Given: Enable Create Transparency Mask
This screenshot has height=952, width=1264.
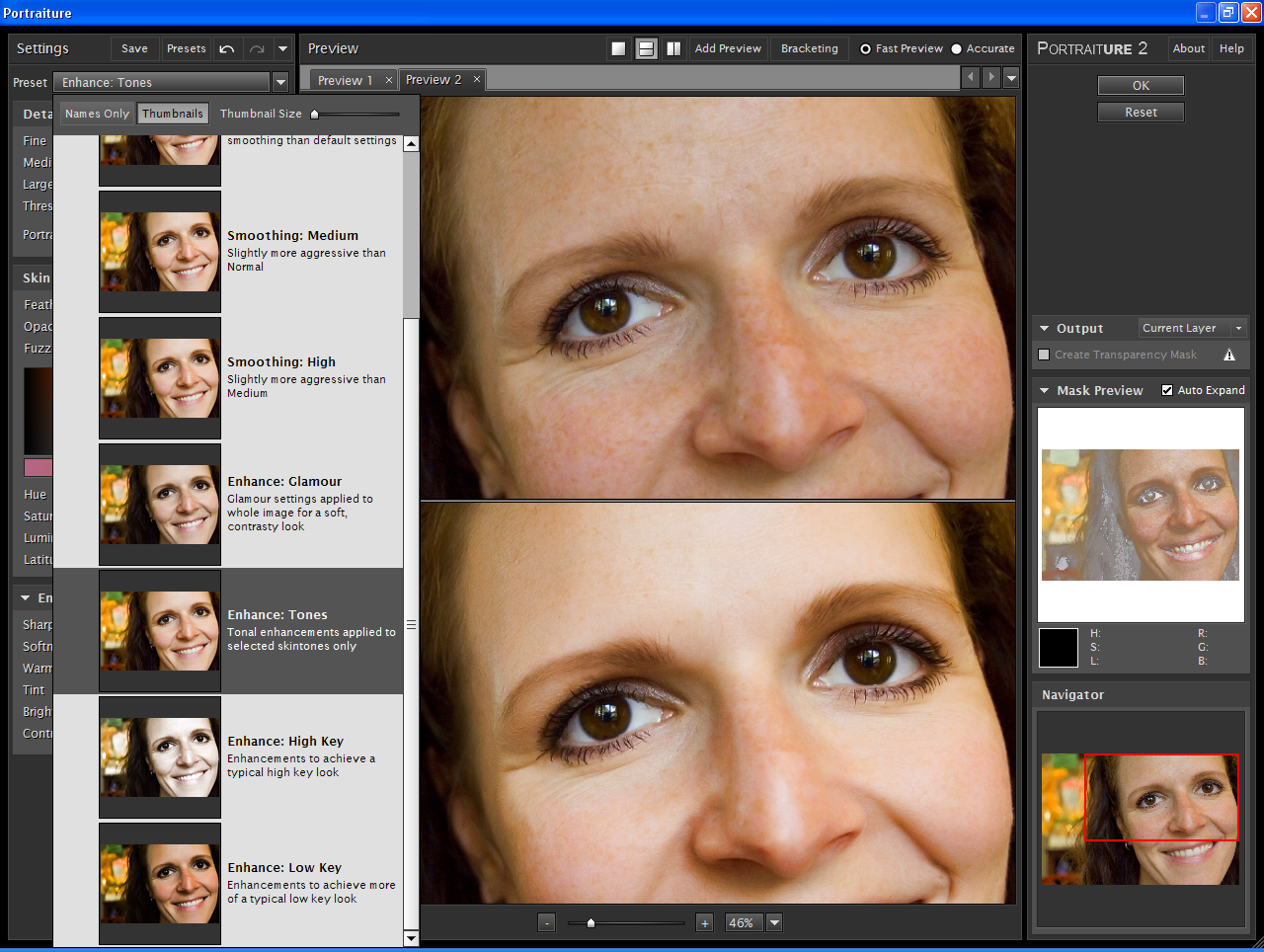Looking at the screenshot, I should click(1044, 355).
